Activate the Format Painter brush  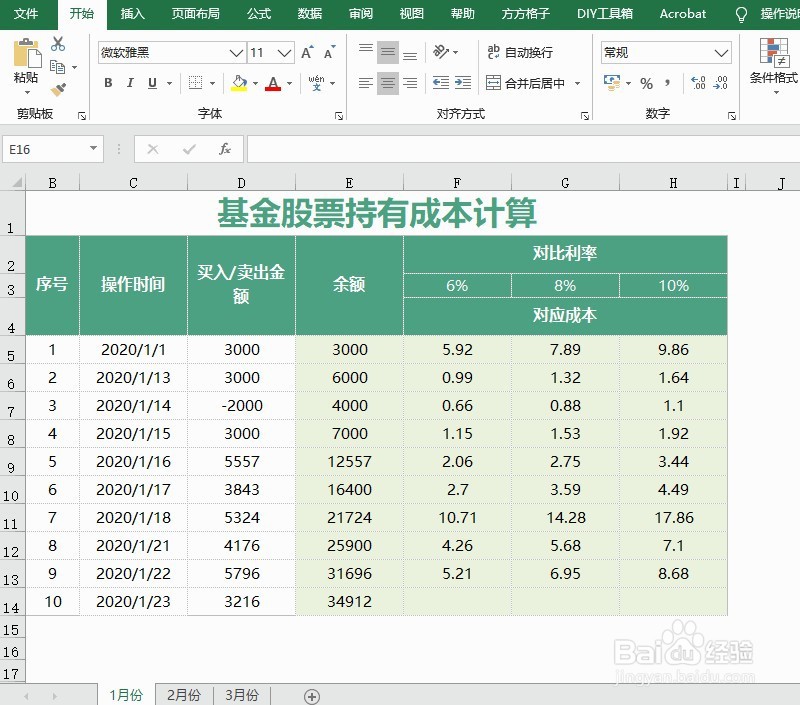point(57,87)
